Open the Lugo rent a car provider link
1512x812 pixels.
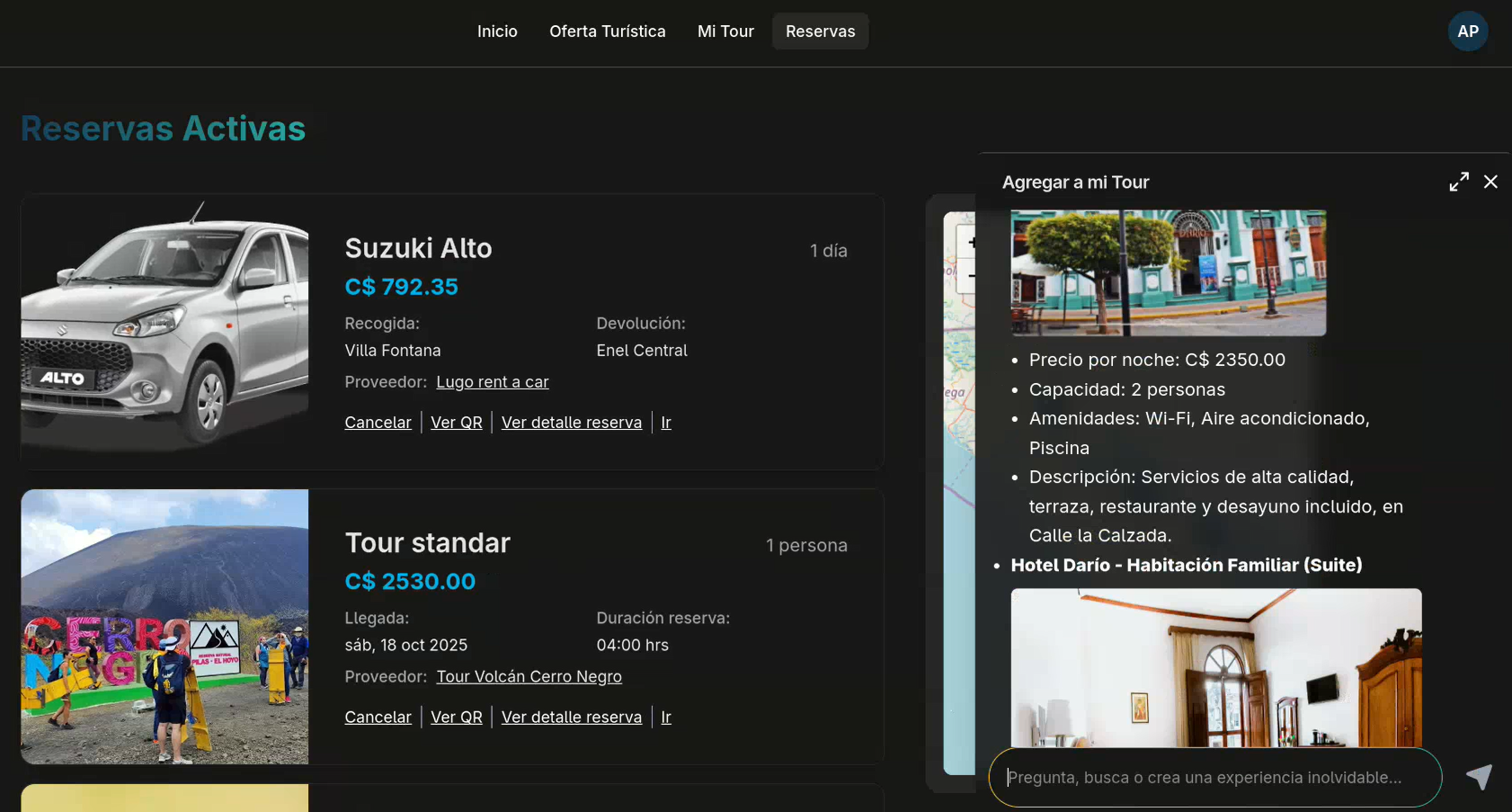(493, 382)
